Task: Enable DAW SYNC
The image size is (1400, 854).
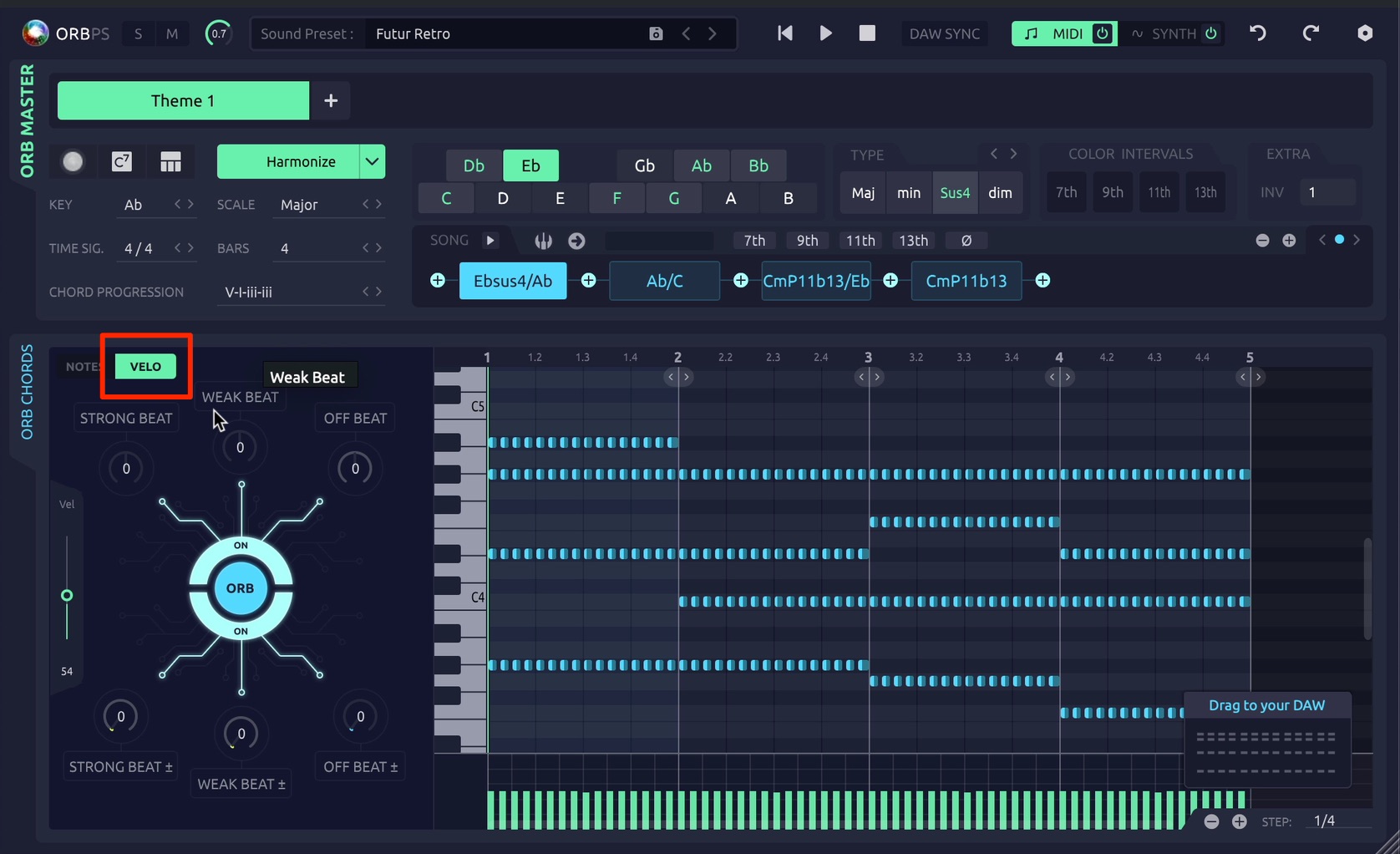Action: 944,33
